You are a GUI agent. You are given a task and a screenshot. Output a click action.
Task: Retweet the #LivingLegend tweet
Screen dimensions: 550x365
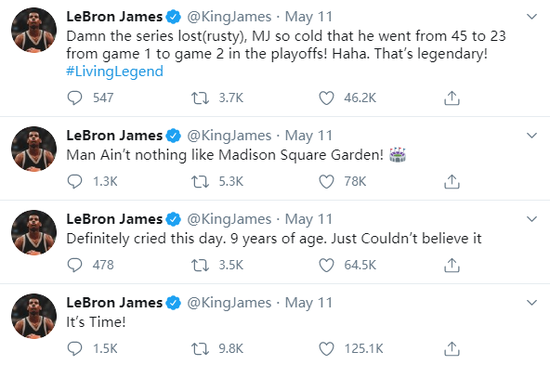point(200,98)
